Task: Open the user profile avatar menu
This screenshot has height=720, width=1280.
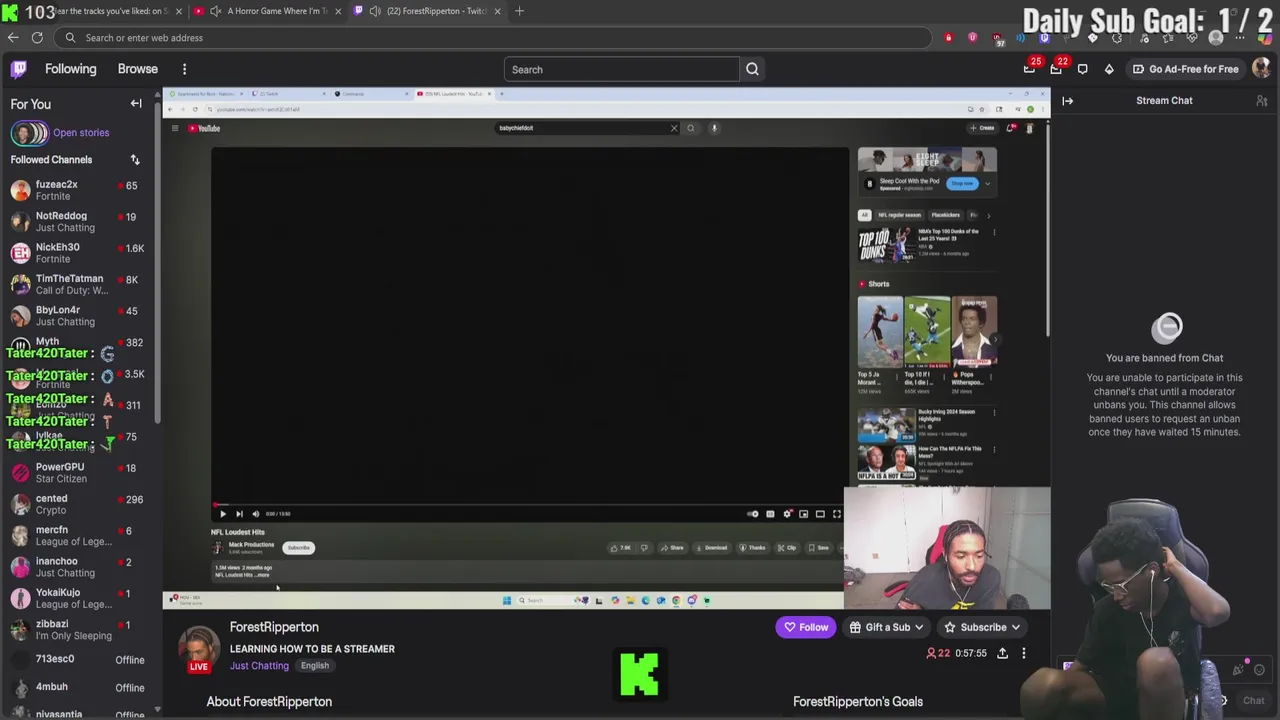Action: (1261, 68)
